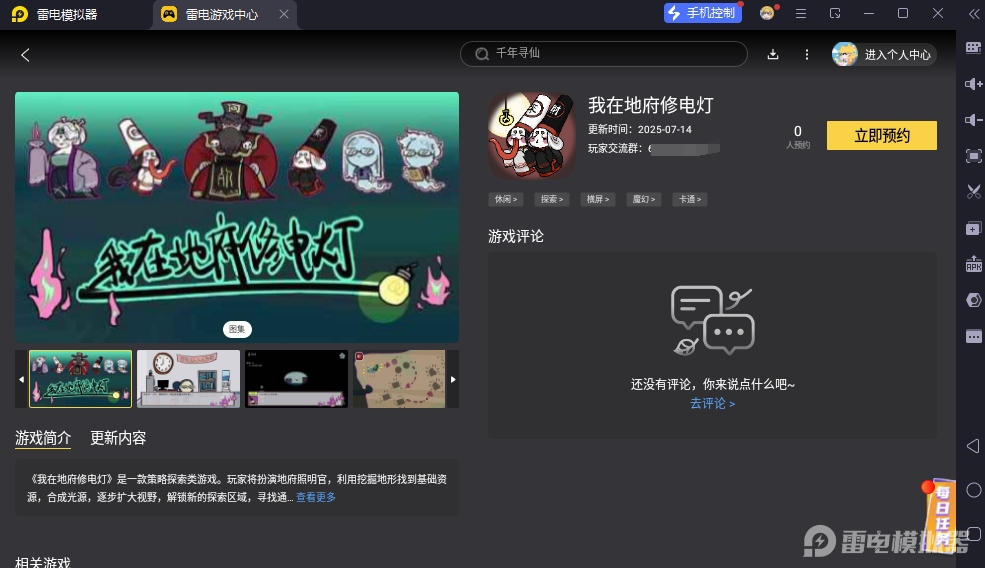Click the volume down icon in sidebar
The width and height of the screenshot is (985, 568).
point(973,119)
